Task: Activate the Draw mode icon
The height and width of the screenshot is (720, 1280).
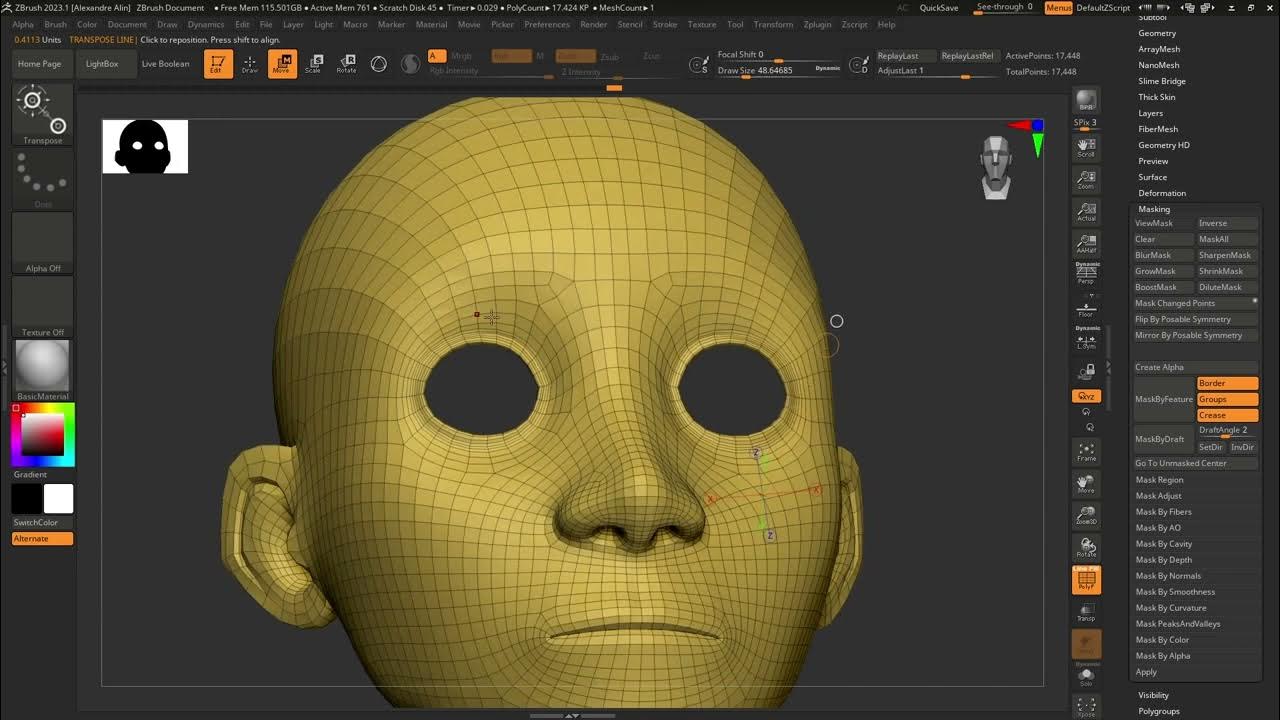Action: [250, 64]
